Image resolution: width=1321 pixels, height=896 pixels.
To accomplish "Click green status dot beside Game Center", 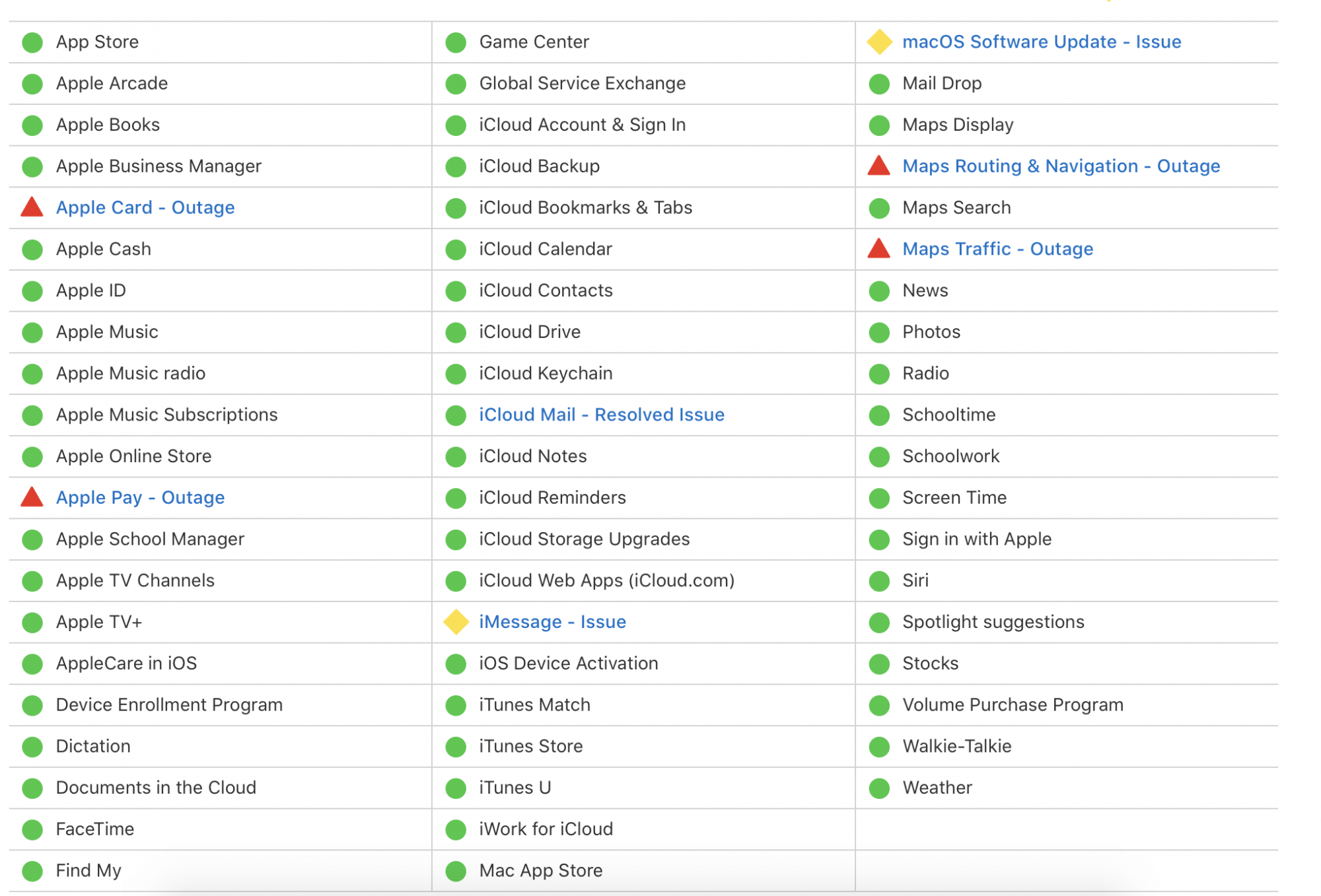I will point(456,42).
